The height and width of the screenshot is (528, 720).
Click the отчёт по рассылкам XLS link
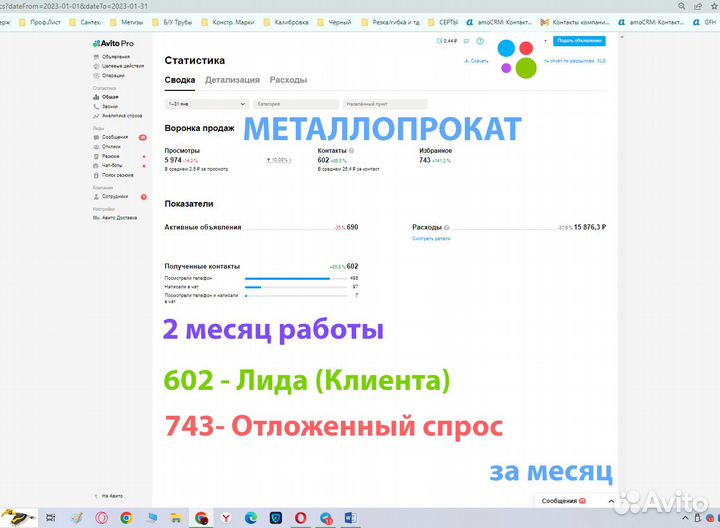point(575,61)
